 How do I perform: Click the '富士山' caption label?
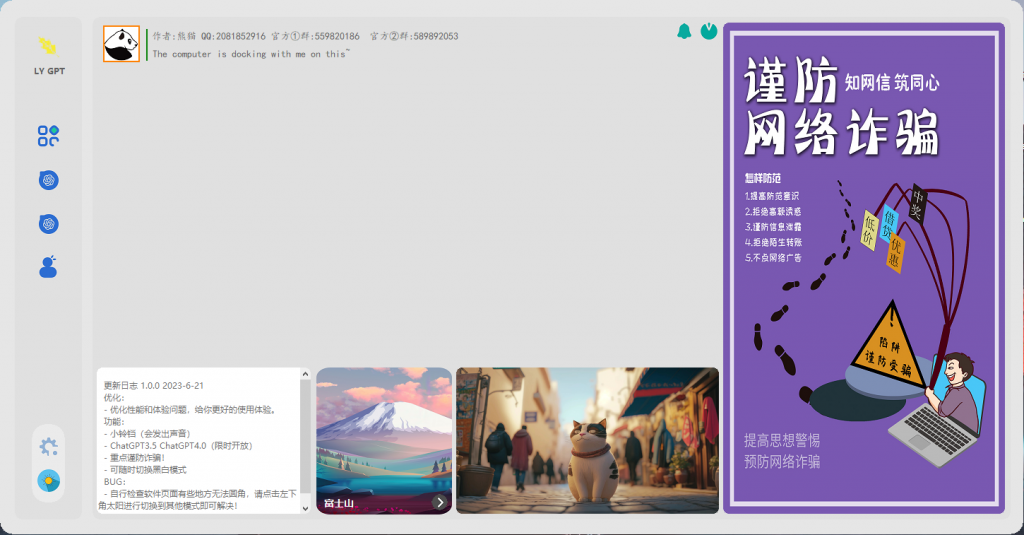pos(338,503)
